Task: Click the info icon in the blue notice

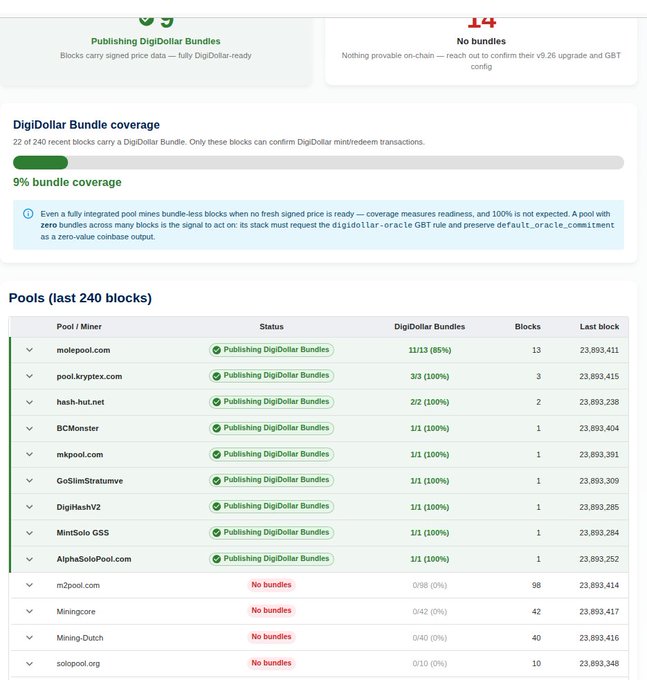Action: (28, 214)
